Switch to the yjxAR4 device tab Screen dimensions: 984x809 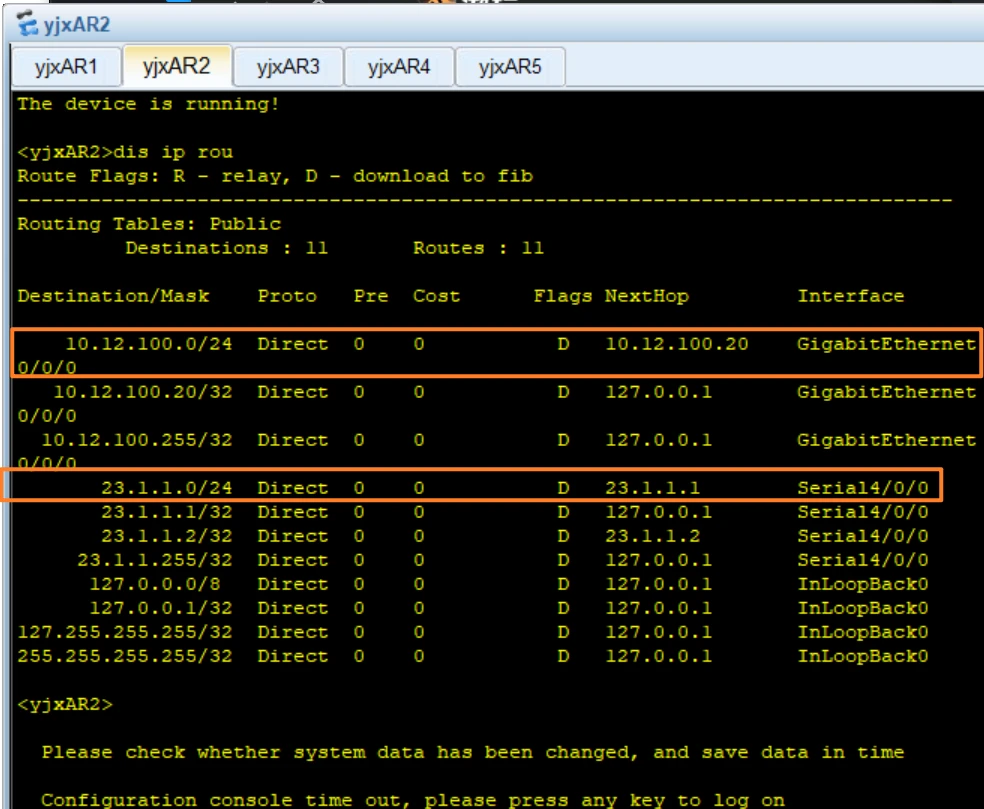pos(399,68)
